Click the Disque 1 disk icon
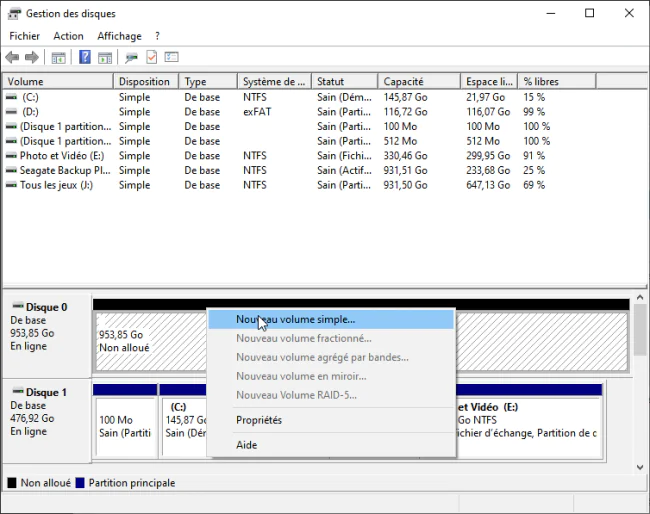 tap(18, 391)
